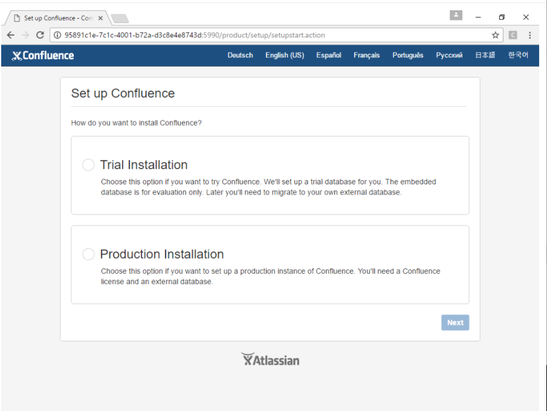Click the site info icon in address bar

pos(57,35)
